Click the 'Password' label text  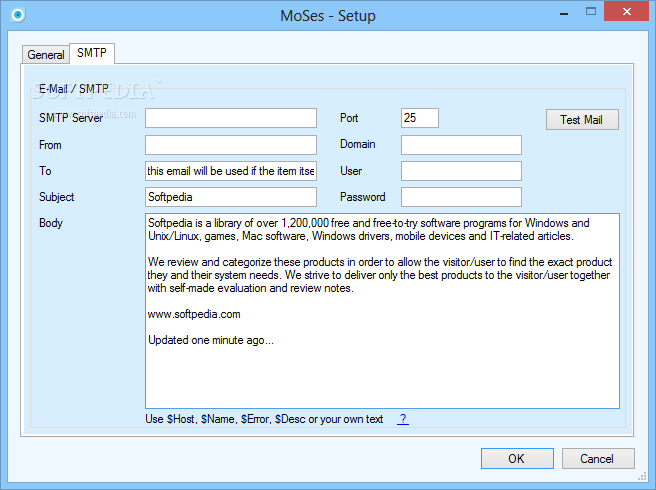(362, 197)
